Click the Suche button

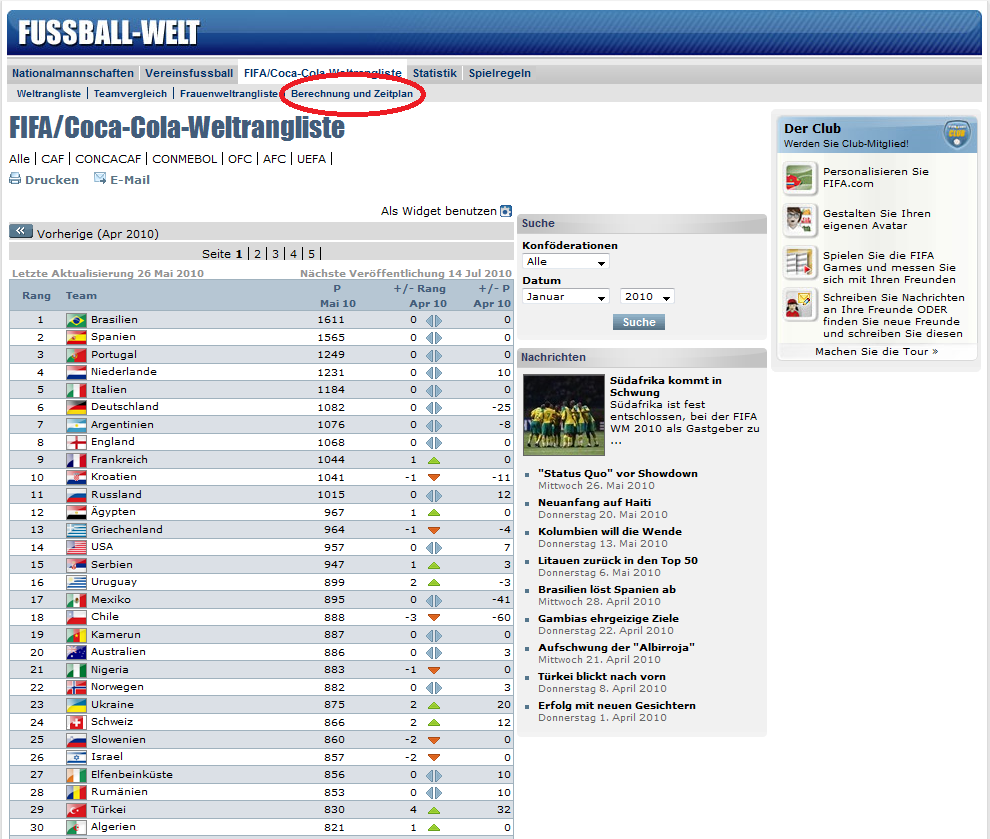point(639,322)
